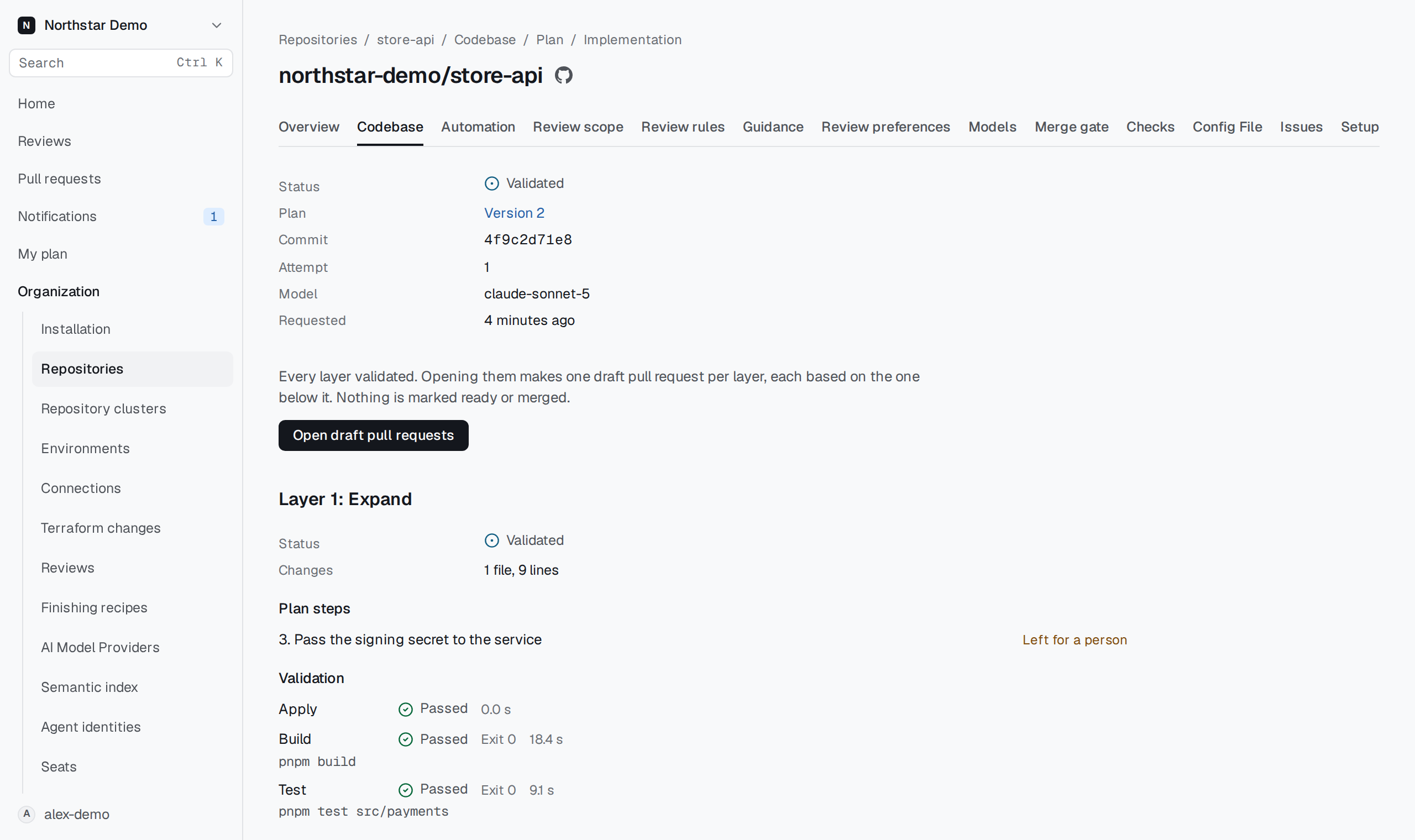
Task: Open the Config File tab
Action: (1227, 127)
